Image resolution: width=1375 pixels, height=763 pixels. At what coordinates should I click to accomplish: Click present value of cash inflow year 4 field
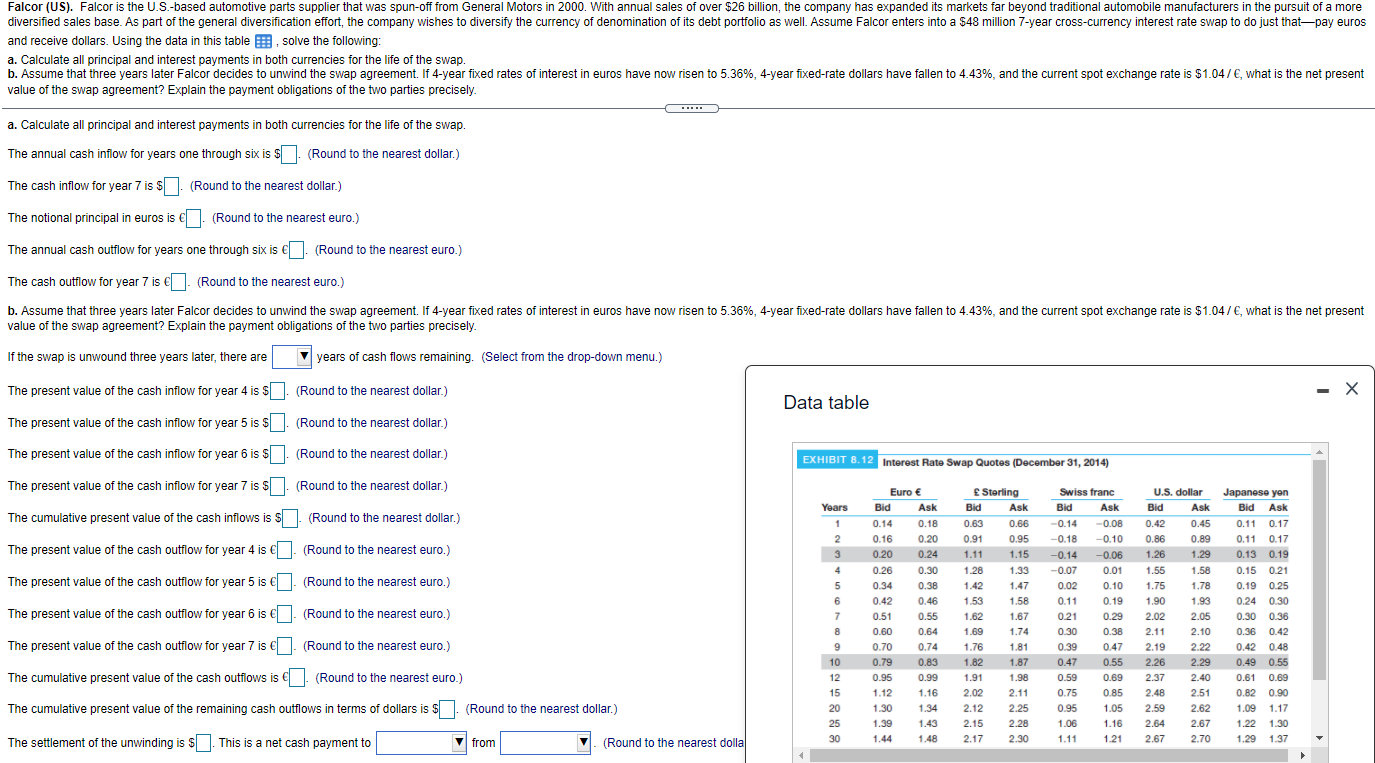(278, 391)
